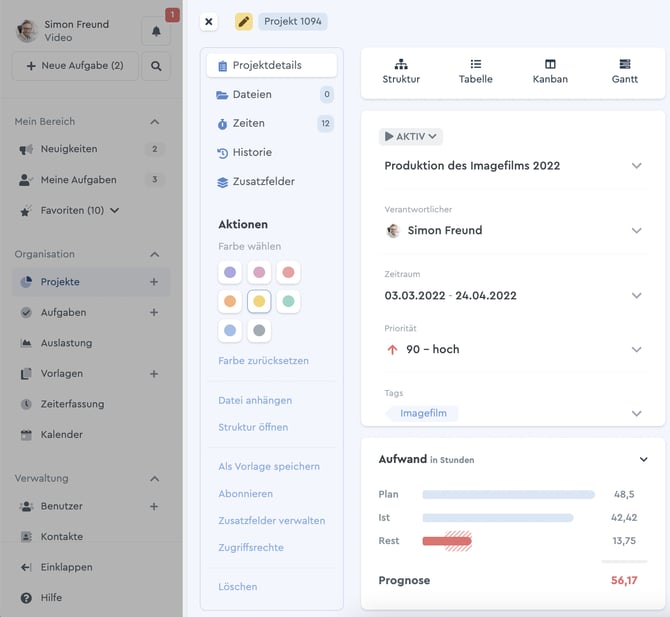Click the Kontakte icon
This screenshot has width=670, height=617.
point(26,537)
